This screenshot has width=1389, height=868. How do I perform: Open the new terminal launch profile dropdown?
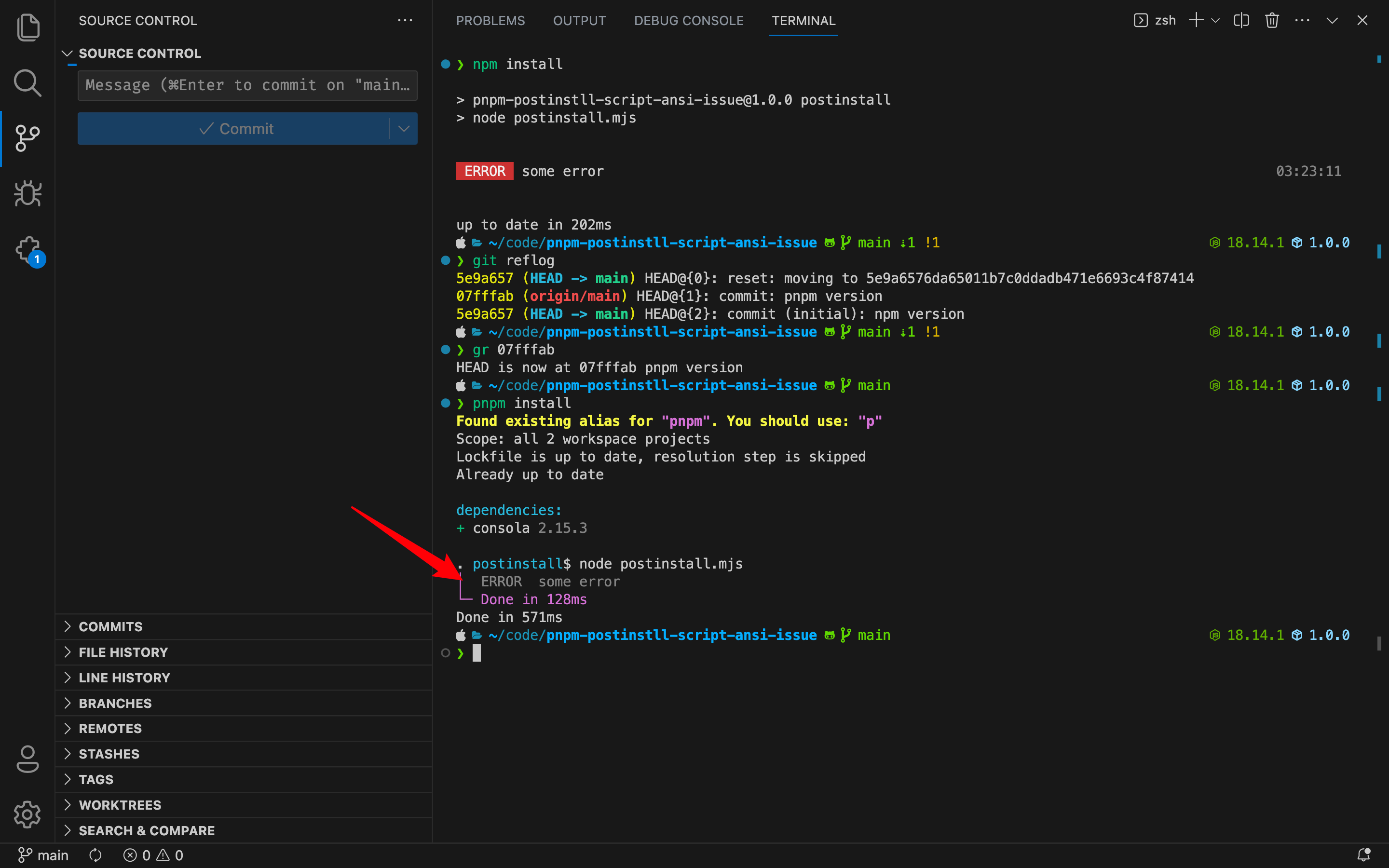[1215, 21]
